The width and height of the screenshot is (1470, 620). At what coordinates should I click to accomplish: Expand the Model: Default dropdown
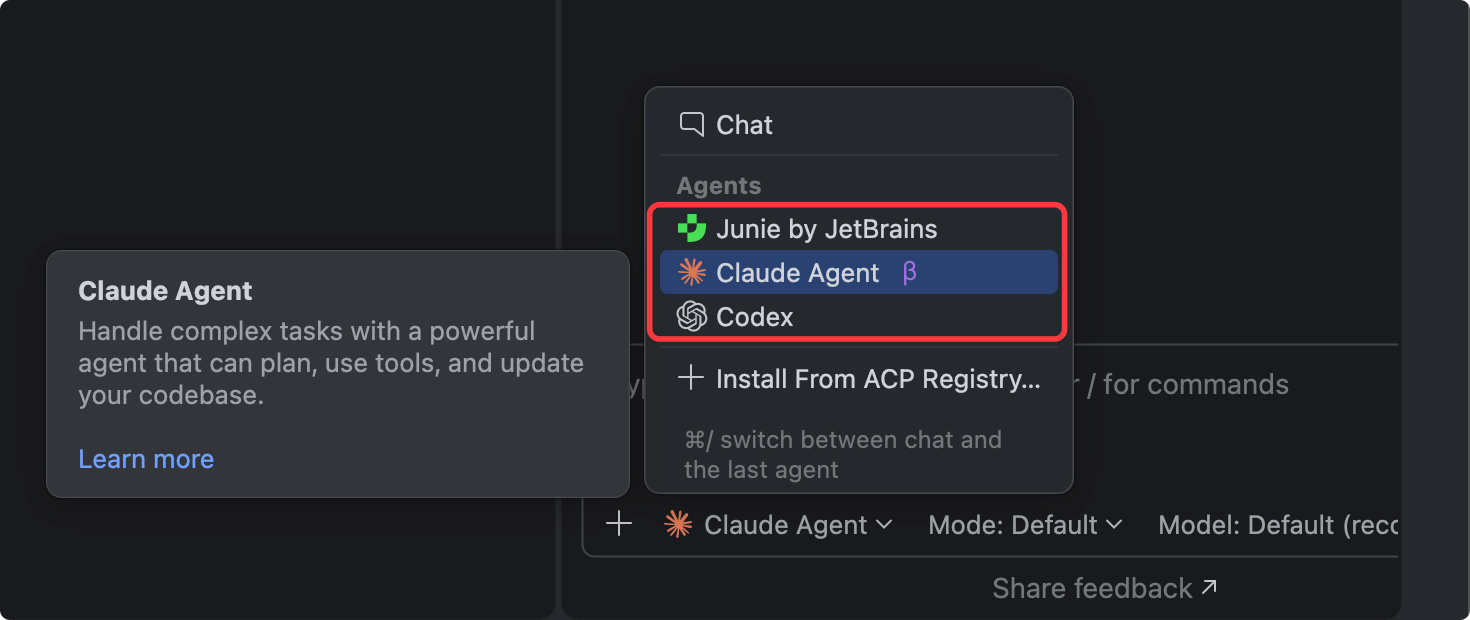[x=1277, y=524]
